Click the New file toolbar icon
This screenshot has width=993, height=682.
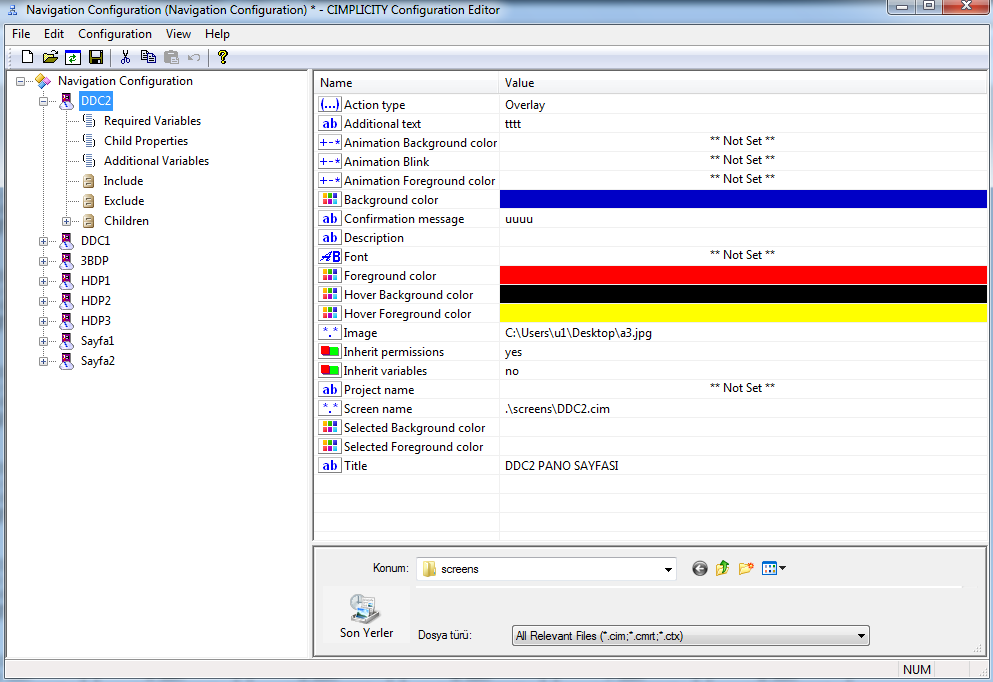27,57
